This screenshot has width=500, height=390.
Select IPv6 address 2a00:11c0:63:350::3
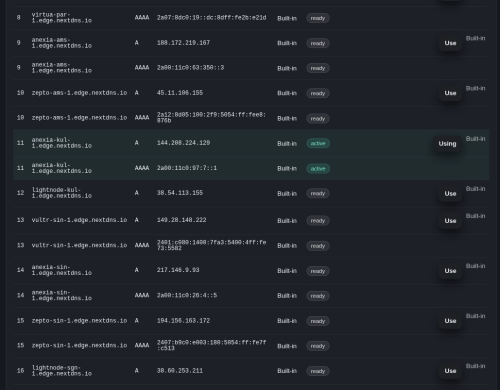(190, 68)
